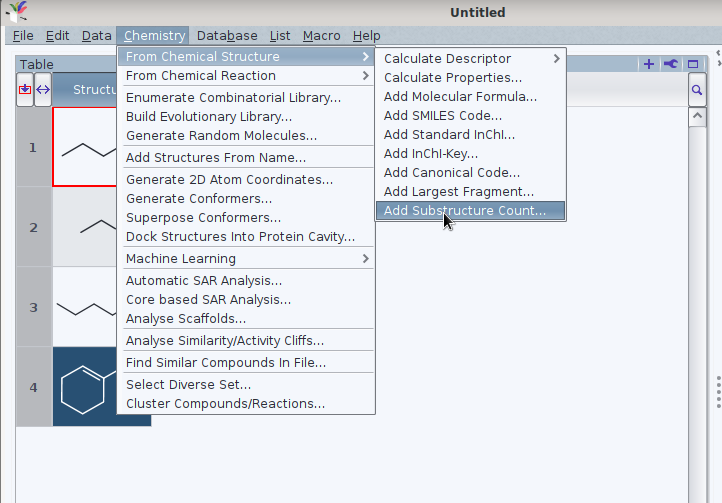
Task: Expand the Calculate Descriptor submenu
Action: [x=470, y=58]
